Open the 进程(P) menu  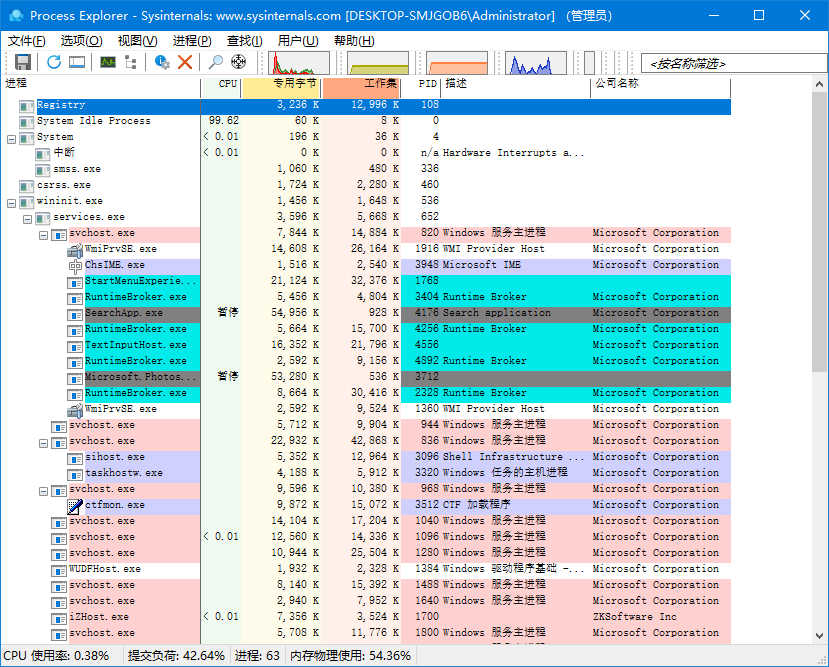[191, 41]
